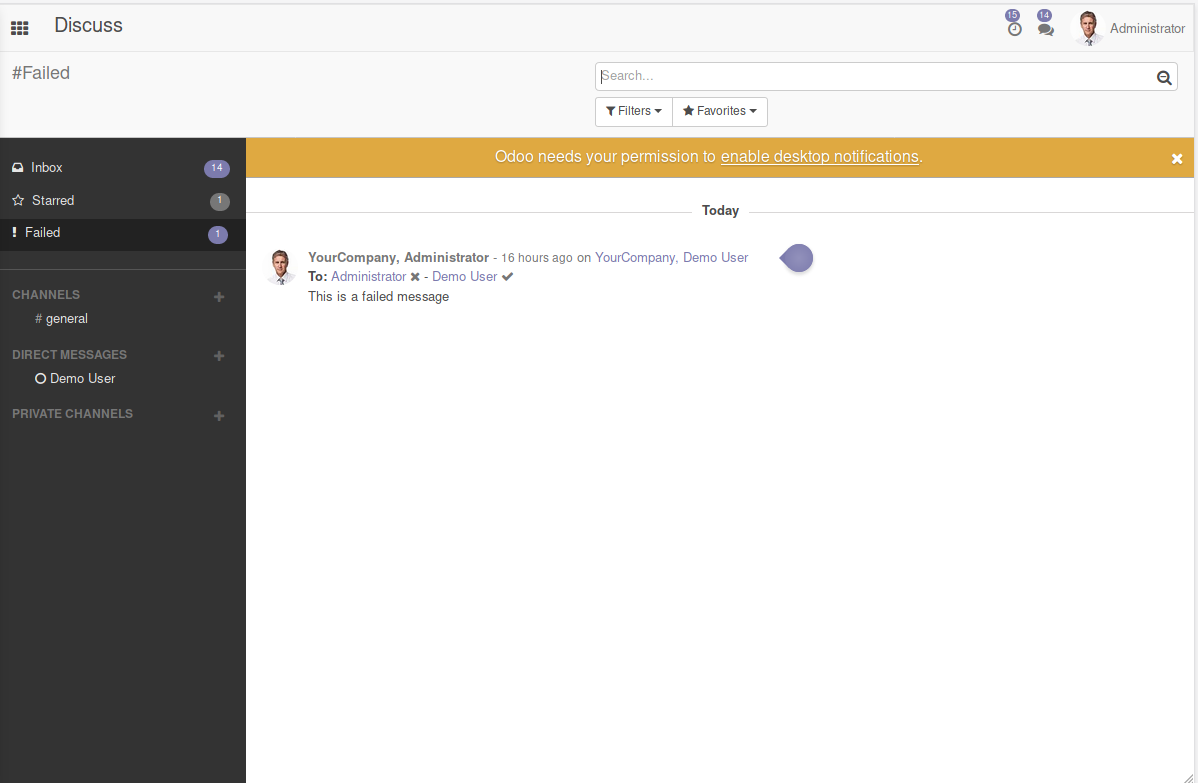Open the messages conversation icon in the top bar
This screenshot has height=783, width=1198.
[1046, 27]
